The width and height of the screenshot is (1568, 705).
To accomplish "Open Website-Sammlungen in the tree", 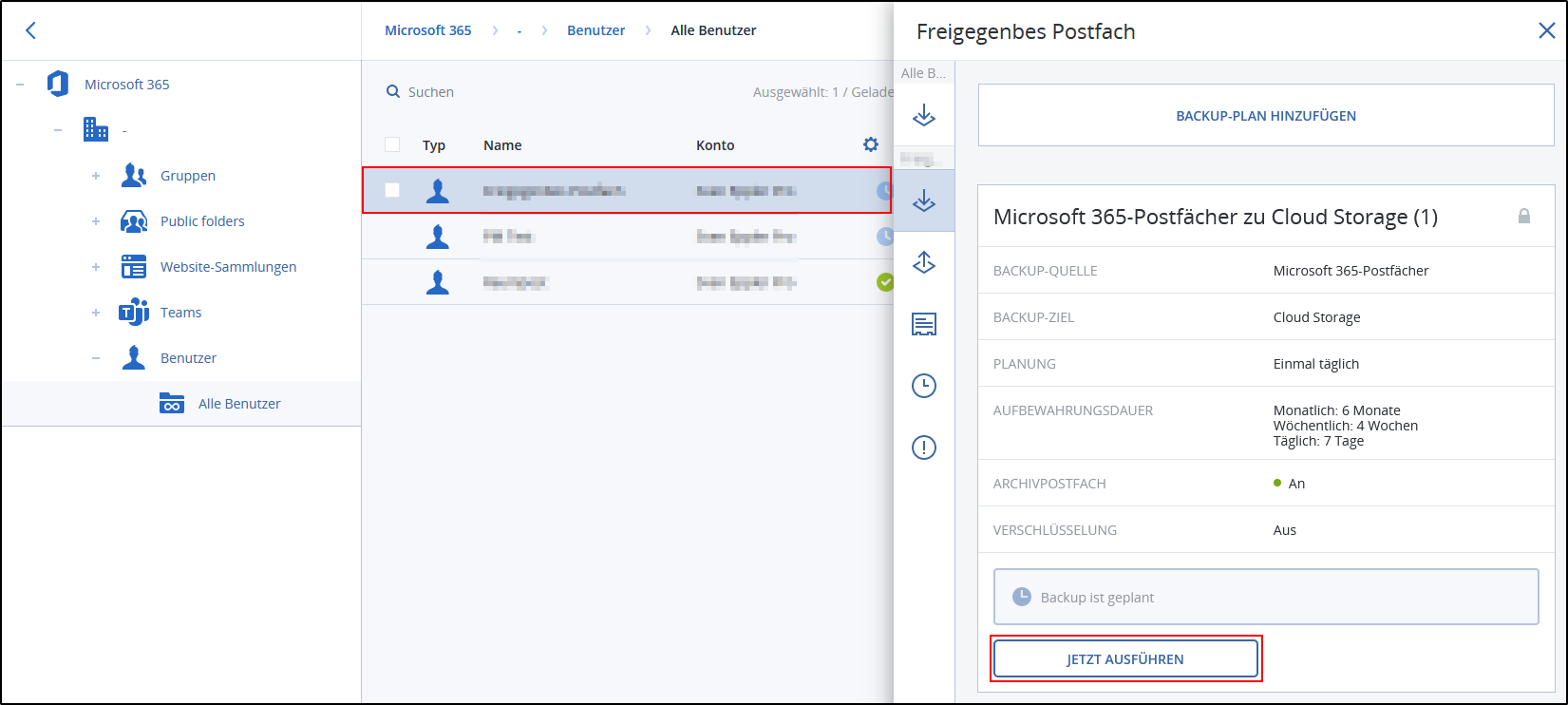I will point(228,267).
